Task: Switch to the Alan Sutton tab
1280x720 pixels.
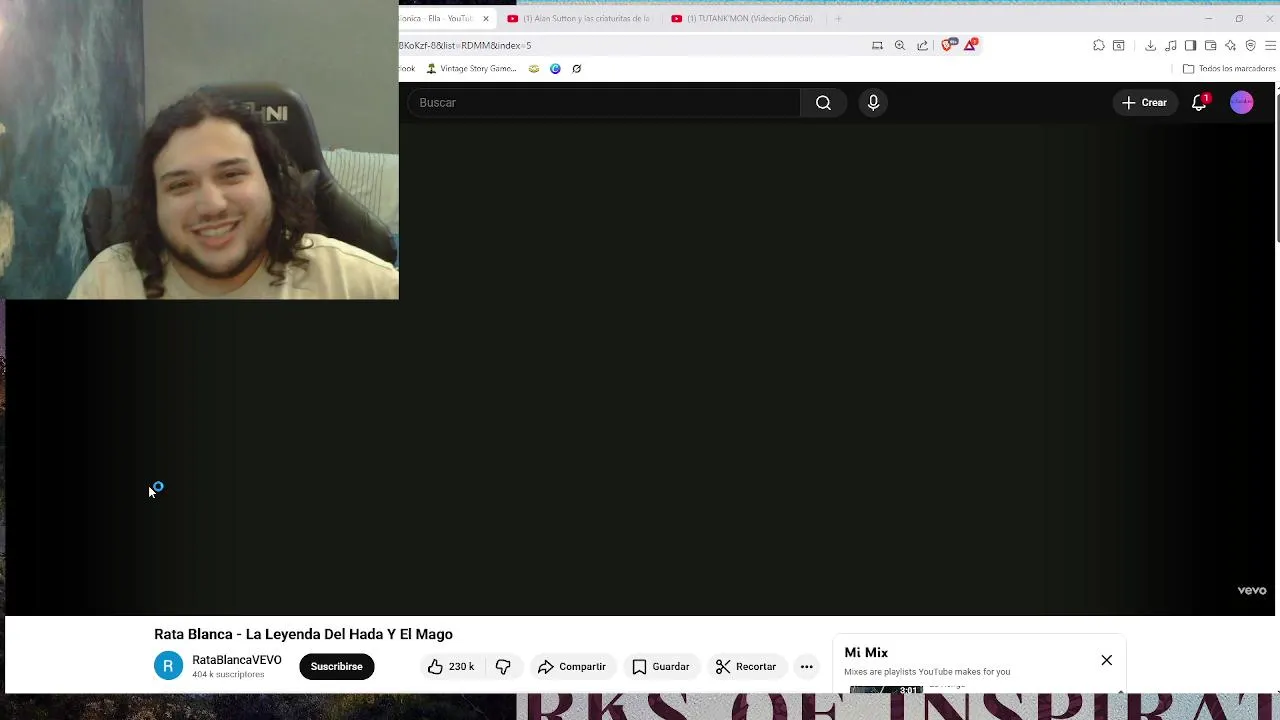Action: pos(578,18)
